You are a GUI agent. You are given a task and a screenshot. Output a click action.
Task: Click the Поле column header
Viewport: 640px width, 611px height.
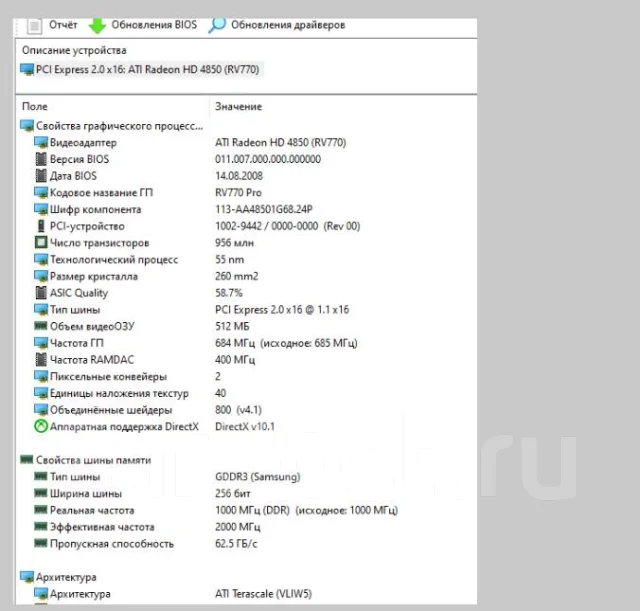(35, 107)
